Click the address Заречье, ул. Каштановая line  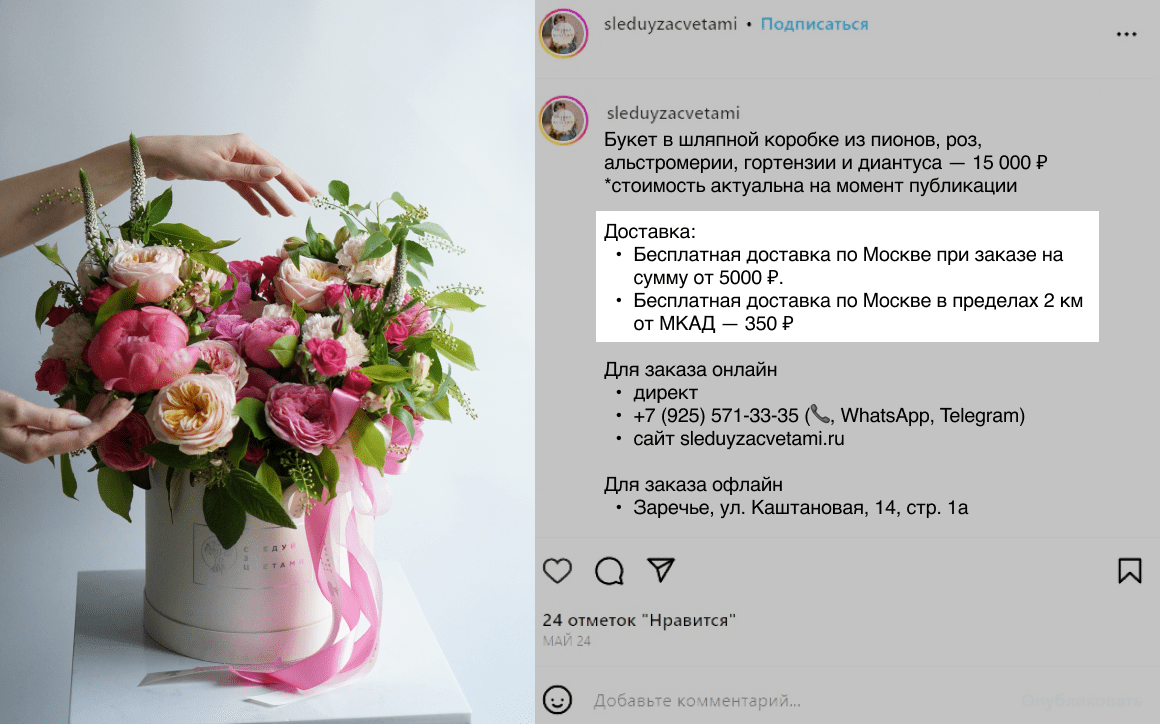click(x=800, y=508)
